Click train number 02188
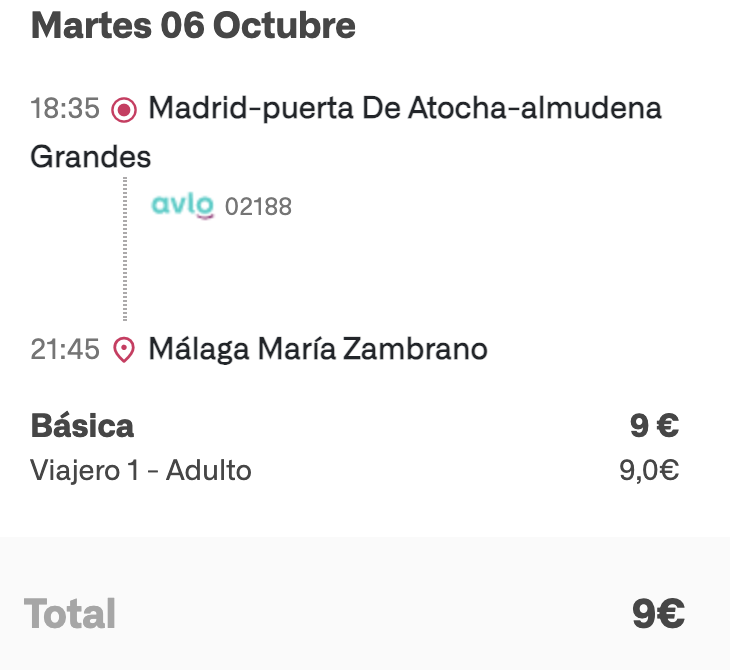Viewport: 730px width, 670px height. [258, 207]
